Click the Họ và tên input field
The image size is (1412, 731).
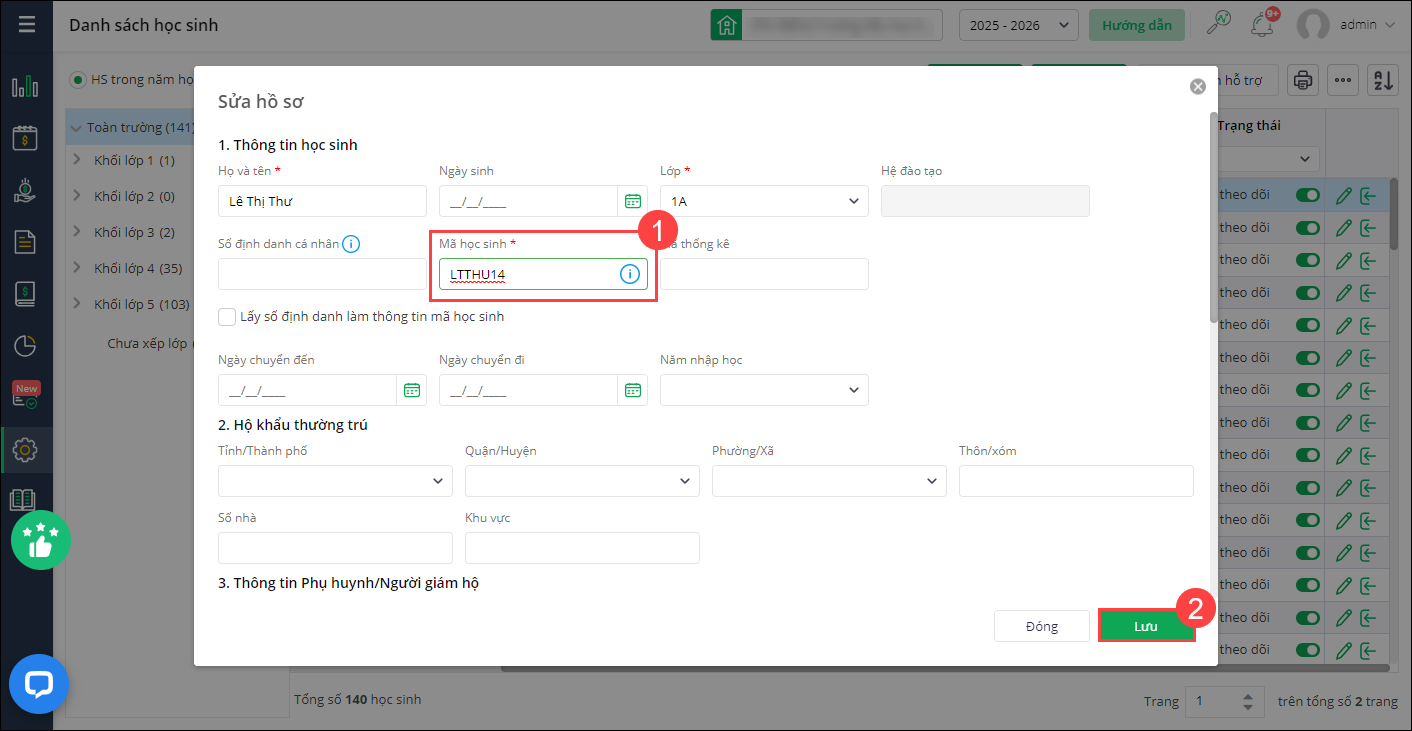click(322, 201)
